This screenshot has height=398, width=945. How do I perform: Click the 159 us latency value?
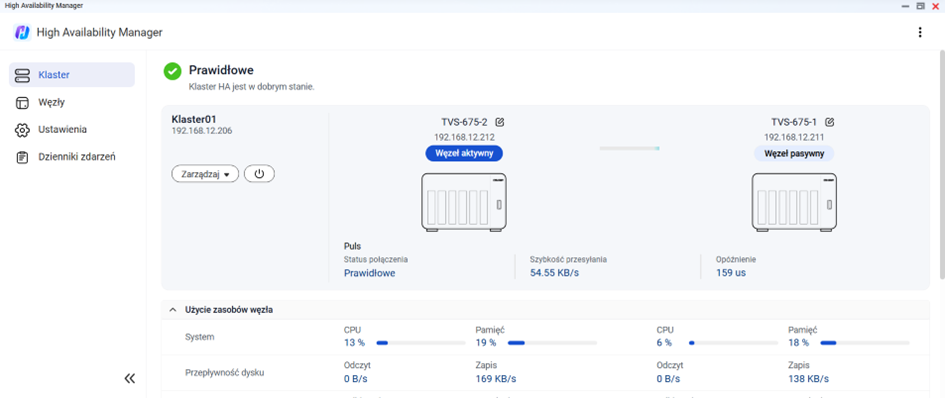731,273
